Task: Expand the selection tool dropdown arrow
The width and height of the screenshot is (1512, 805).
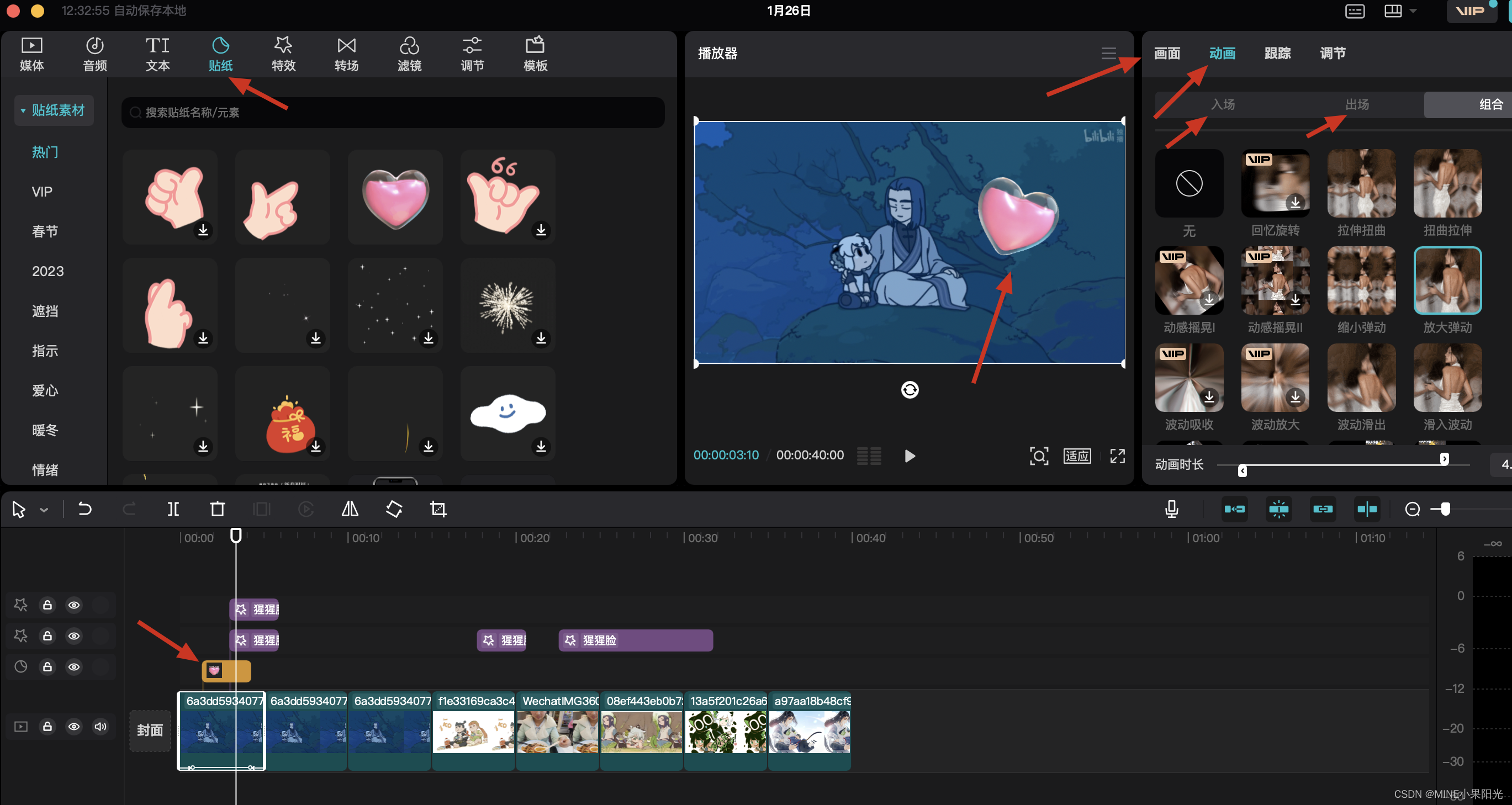Action: click(x=44, y=510)
